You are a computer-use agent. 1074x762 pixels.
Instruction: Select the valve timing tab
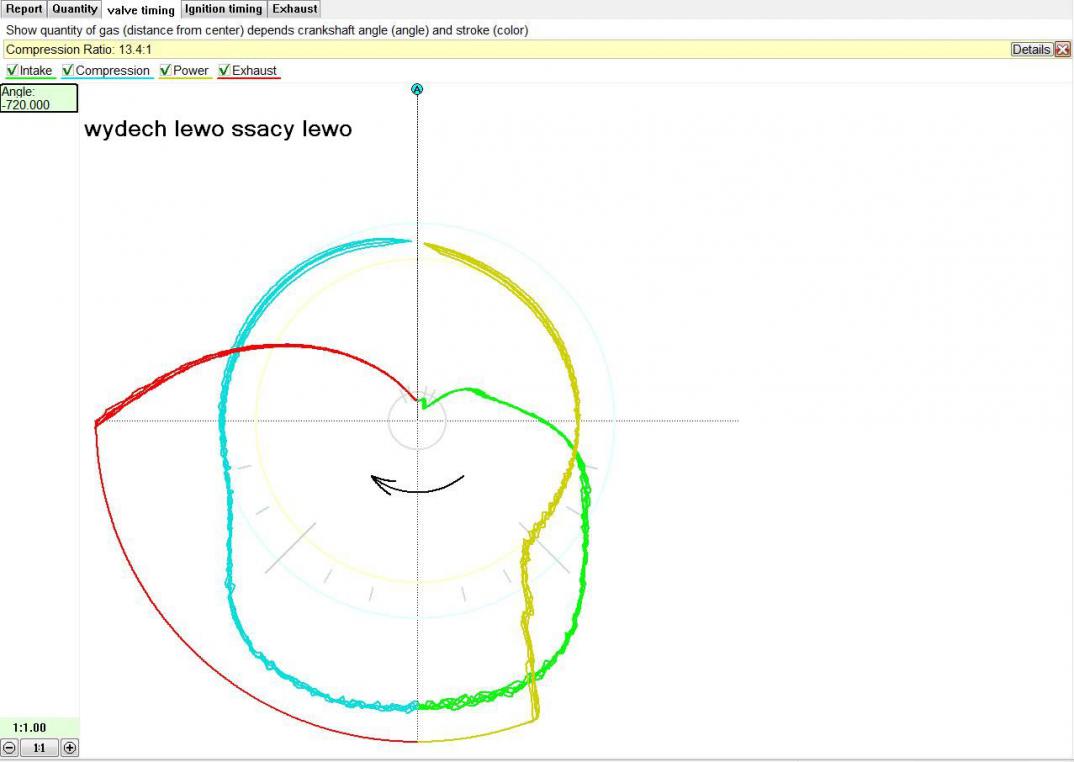(x=141, y=10)
